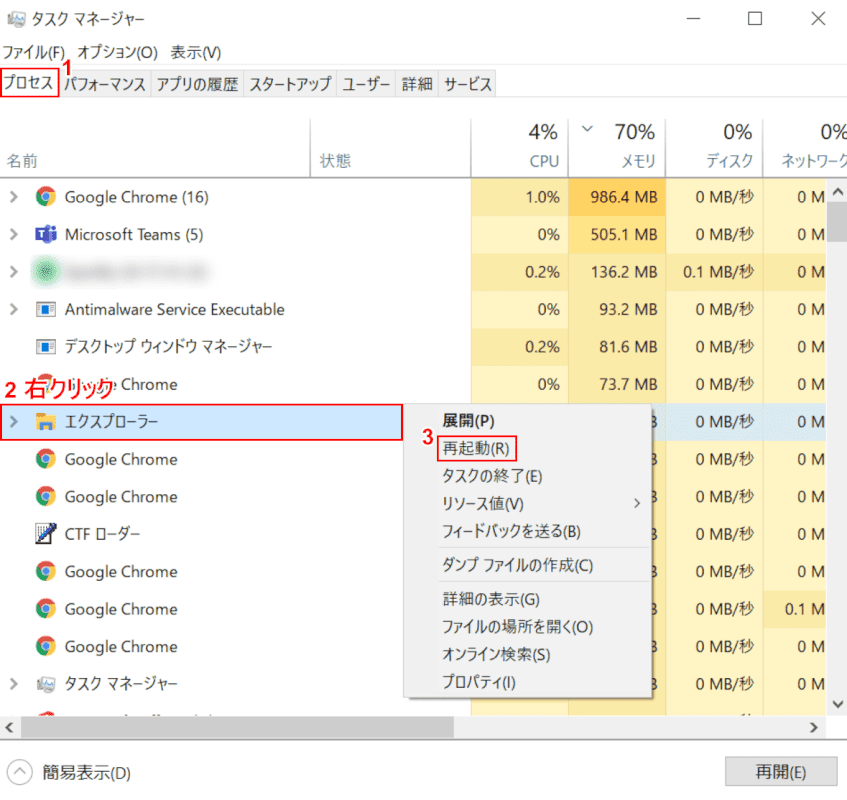Screen dimensions: 847x800
Task: Click the 986.4 MB memory cell
Action: (x=617, y=197)
